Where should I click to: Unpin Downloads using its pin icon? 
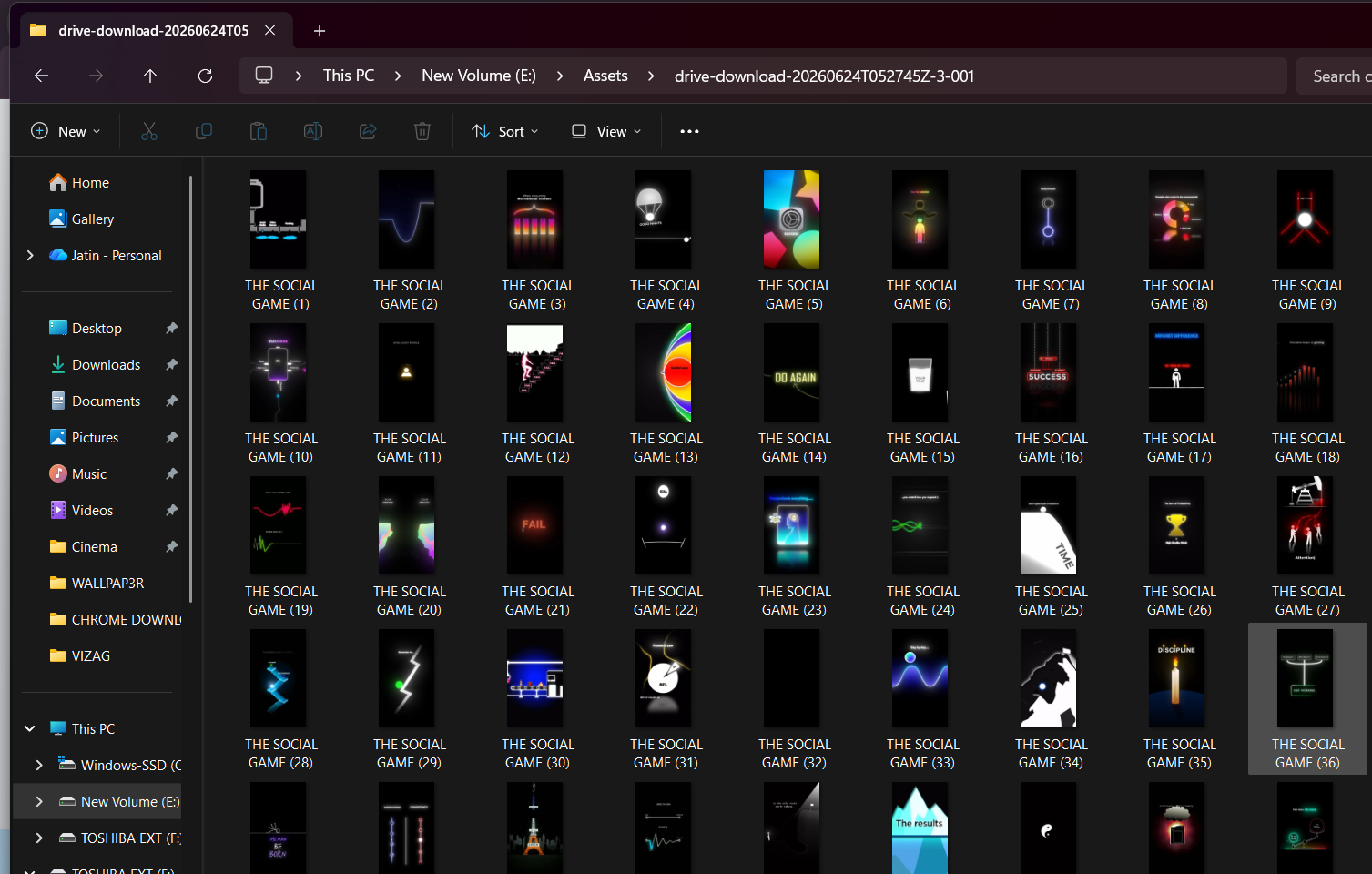click(x=171, y=364)
